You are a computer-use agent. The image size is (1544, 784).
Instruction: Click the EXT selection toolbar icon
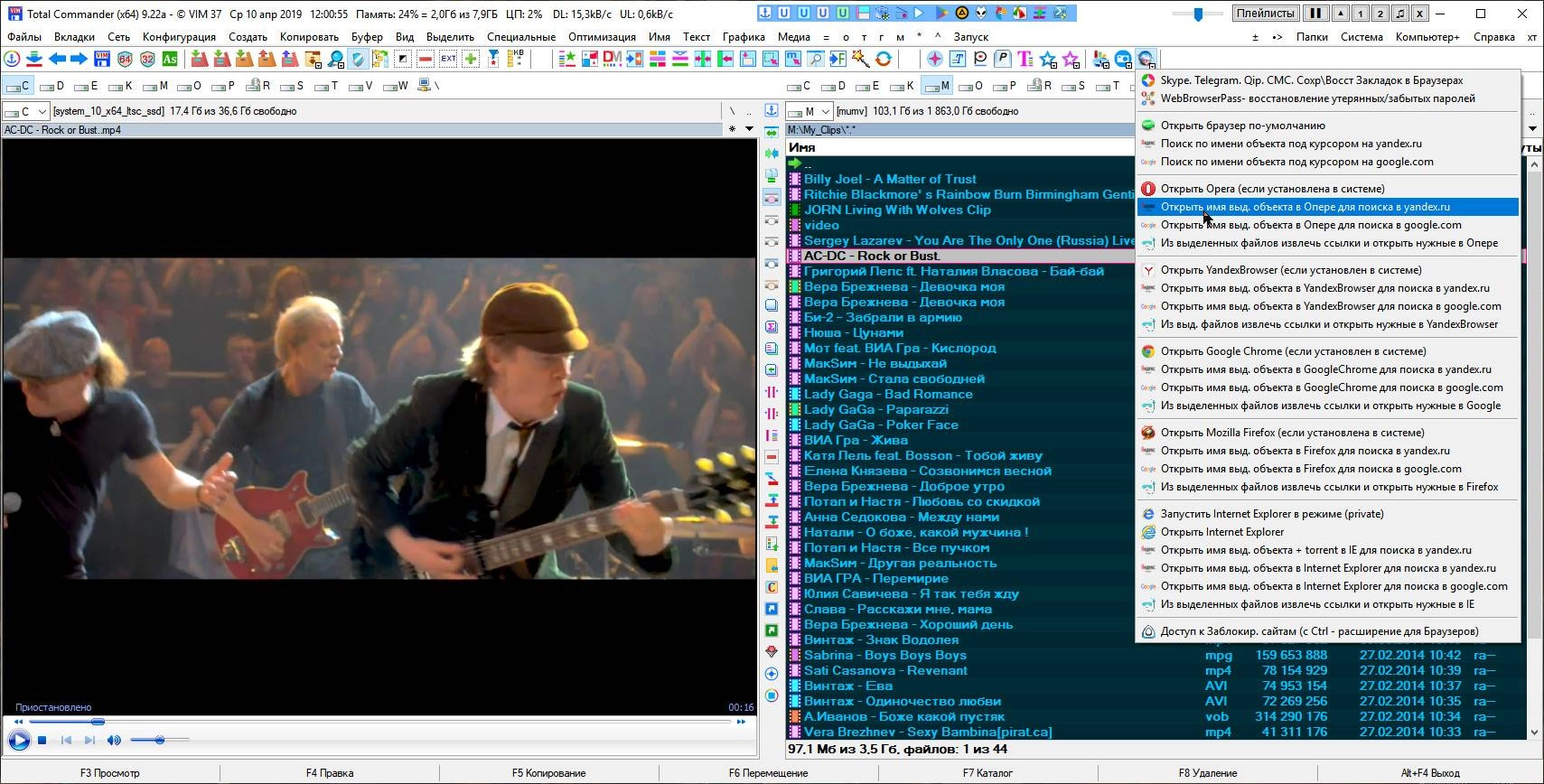pyautogui.click(x=448, y=60)
